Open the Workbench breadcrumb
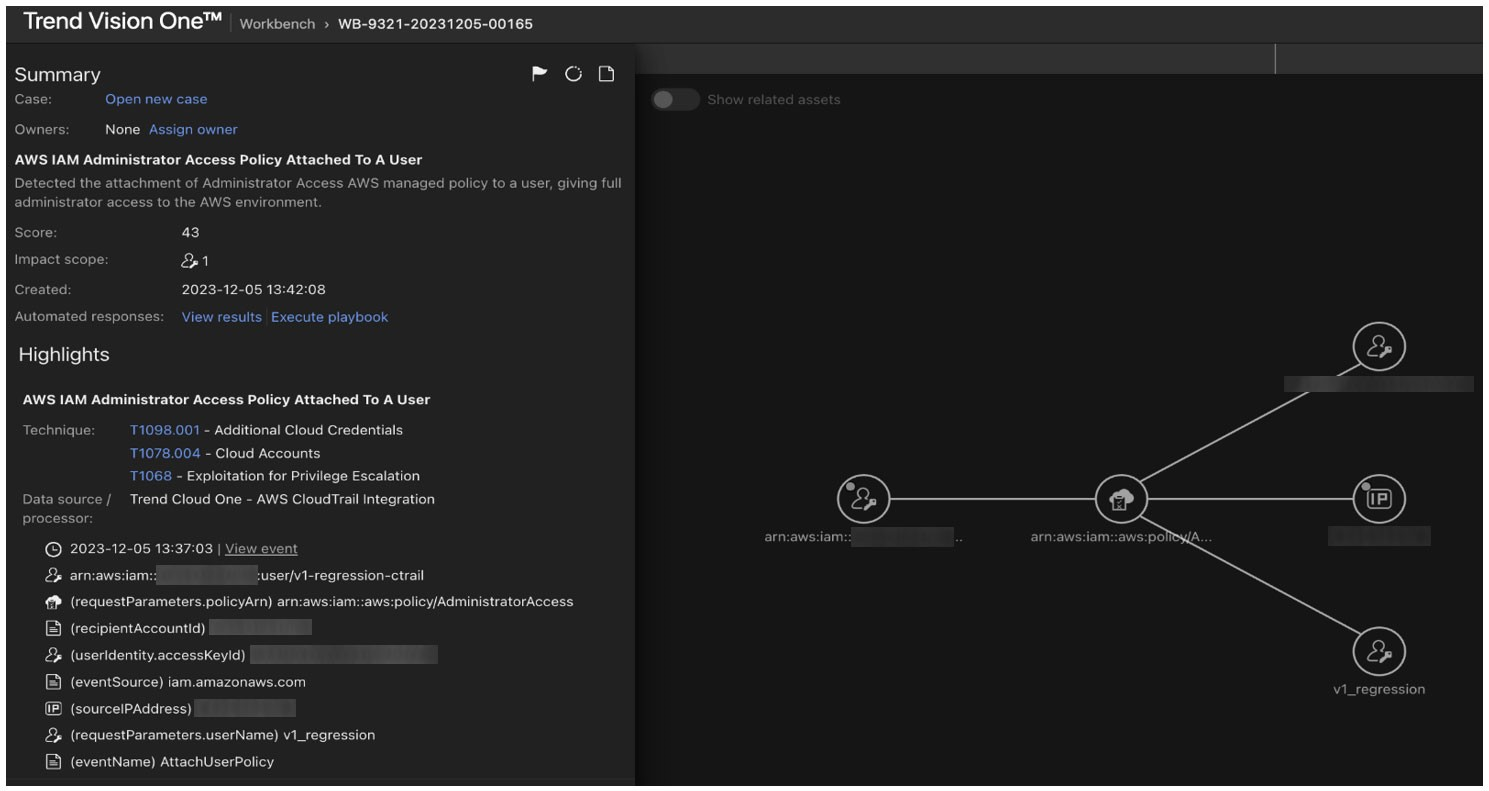 click(277, 24)
